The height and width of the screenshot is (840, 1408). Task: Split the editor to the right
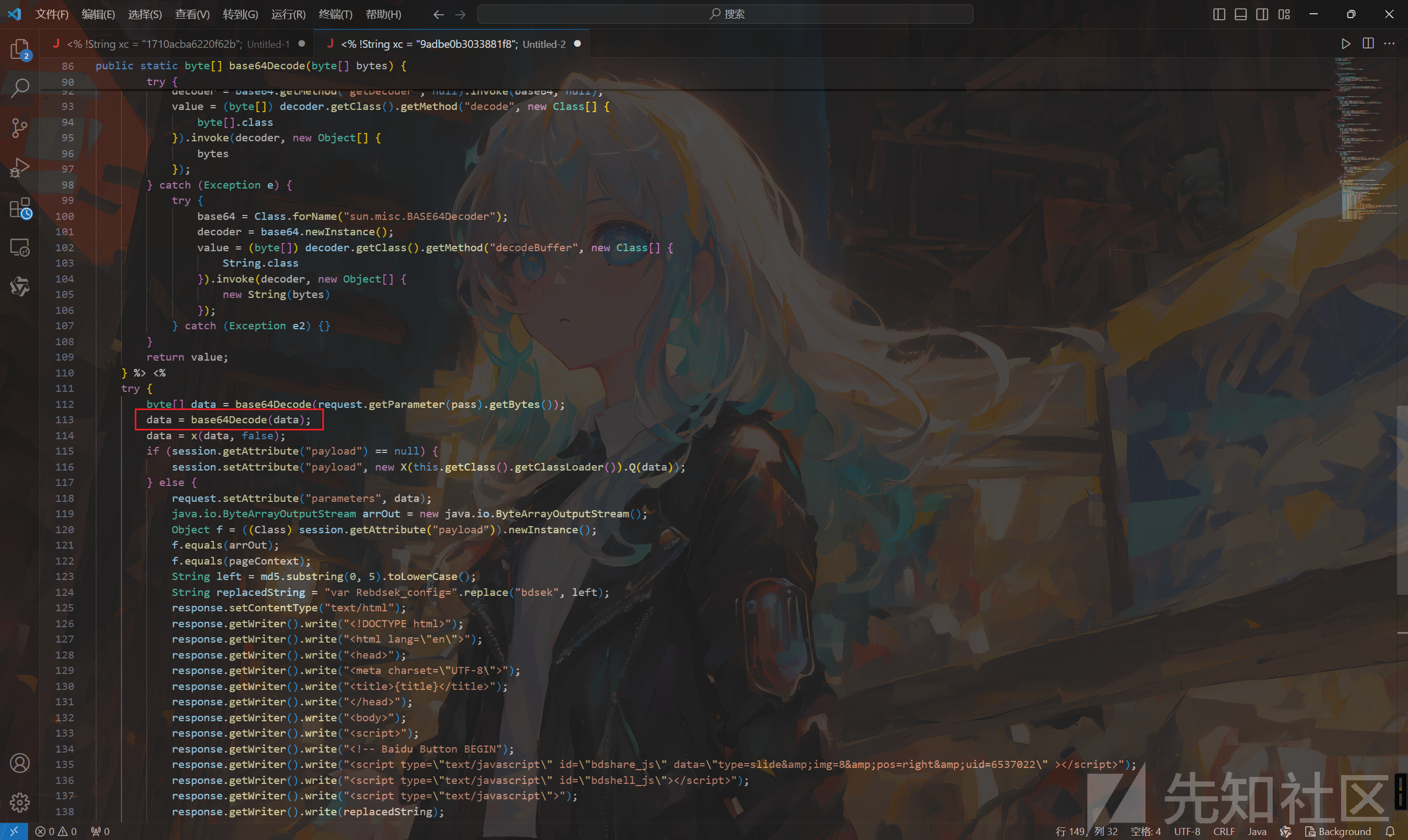(x=1368, y=43)
